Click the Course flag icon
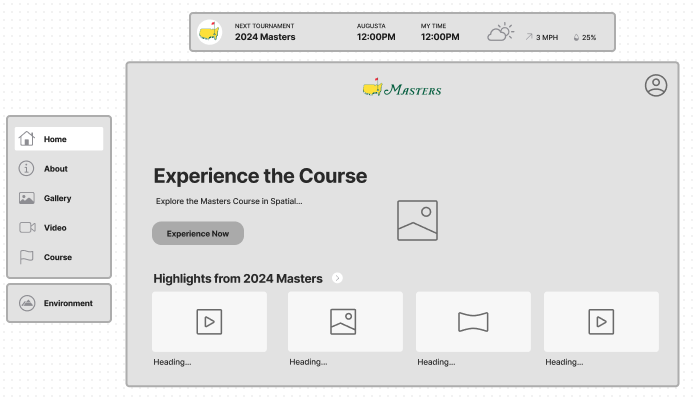Screen dimensions: 696x403 coord(26,257)
